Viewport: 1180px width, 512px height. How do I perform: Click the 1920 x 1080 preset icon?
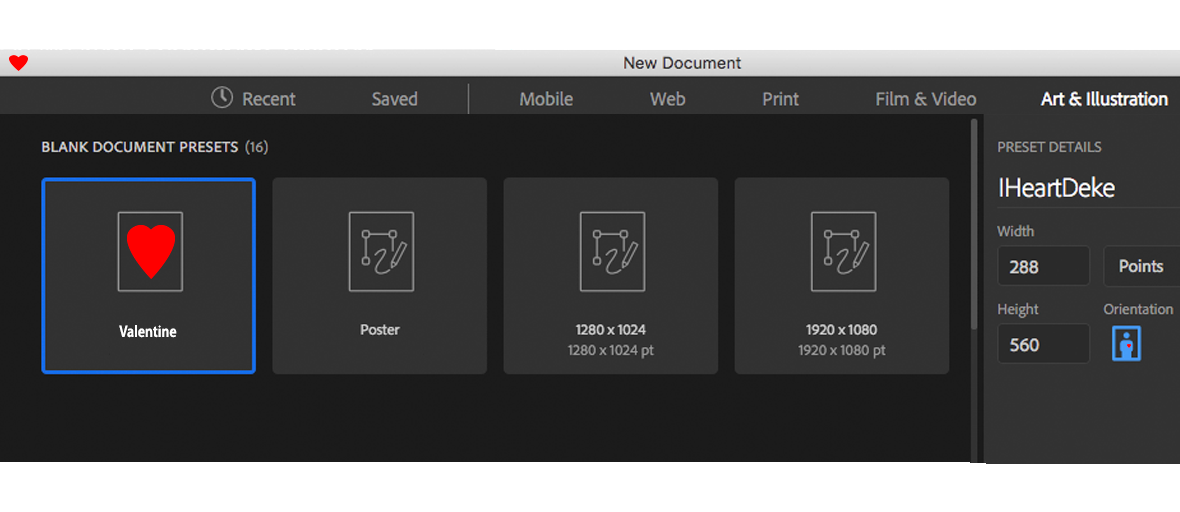pos(842,251)
